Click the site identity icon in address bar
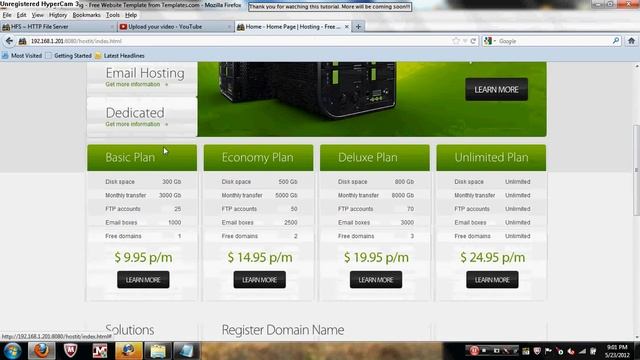This screenshot has width=640, height=360. click(22, 41)
